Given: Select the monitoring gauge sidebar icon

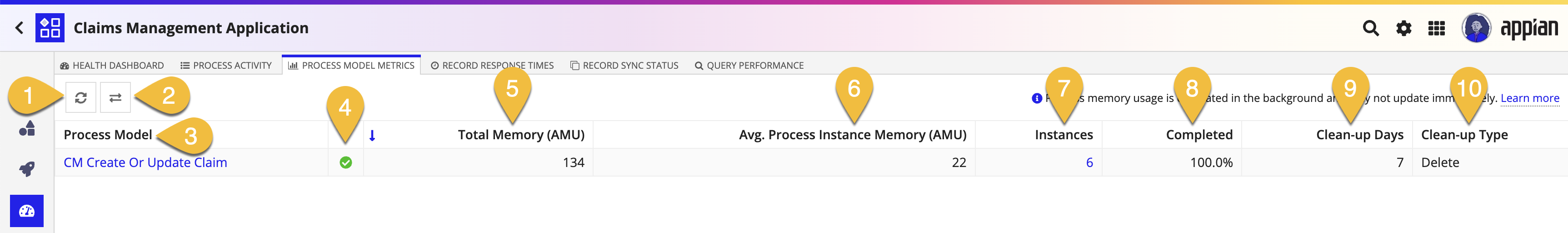Looking at the screenshot, I should (x=27, y=211).
